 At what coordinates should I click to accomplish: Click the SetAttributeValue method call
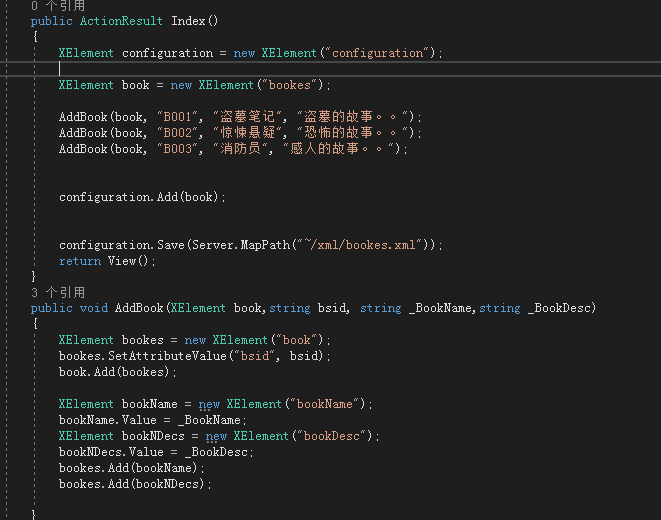[x=162, y=356]
